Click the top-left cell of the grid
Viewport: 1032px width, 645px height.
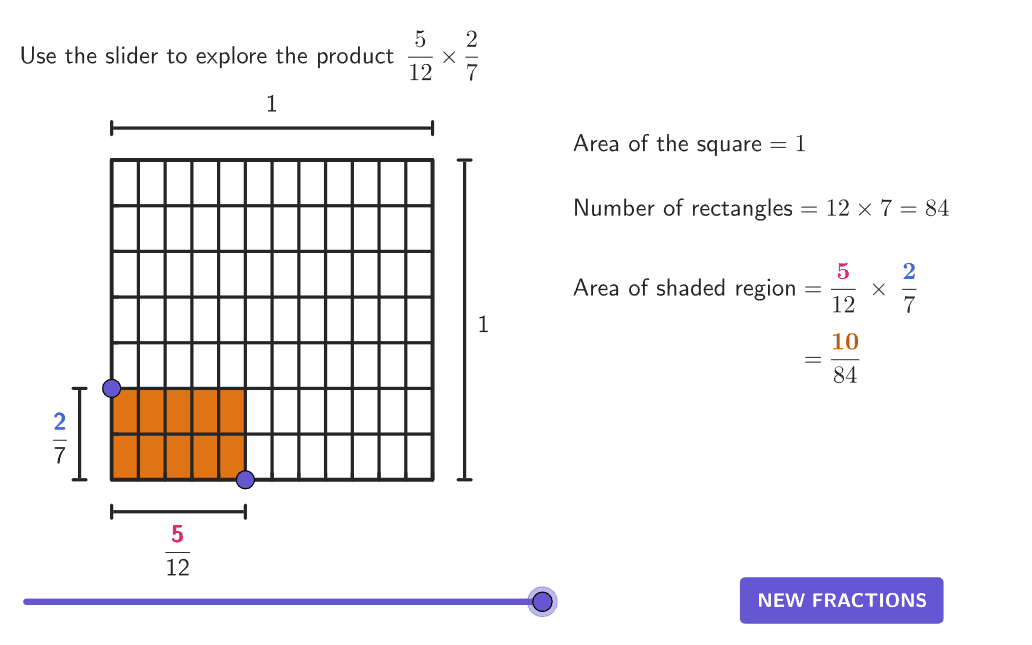tap(125, 182)
